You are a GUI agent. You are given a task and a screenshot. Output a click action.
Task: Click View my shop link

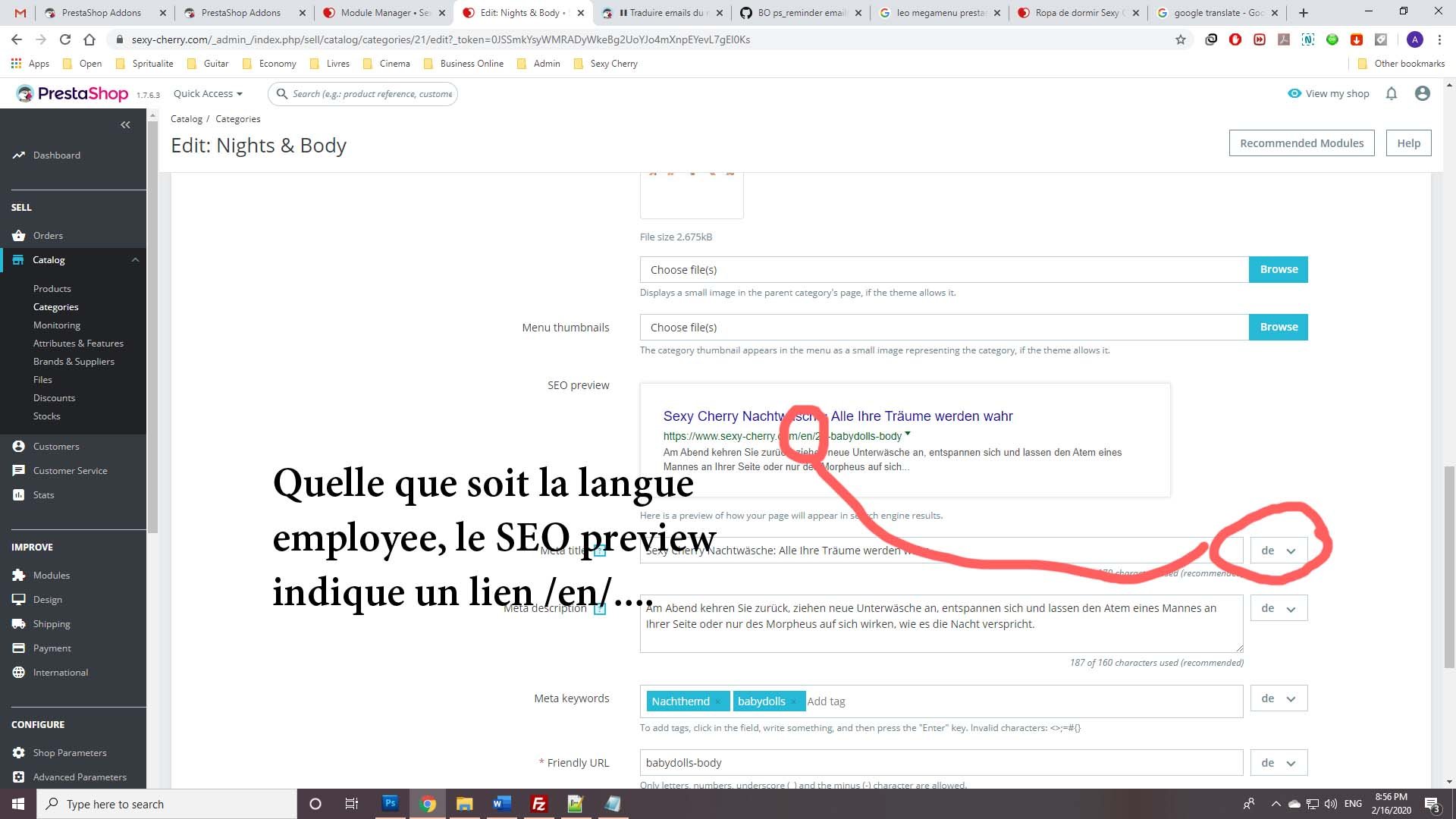pos(1329,93)
